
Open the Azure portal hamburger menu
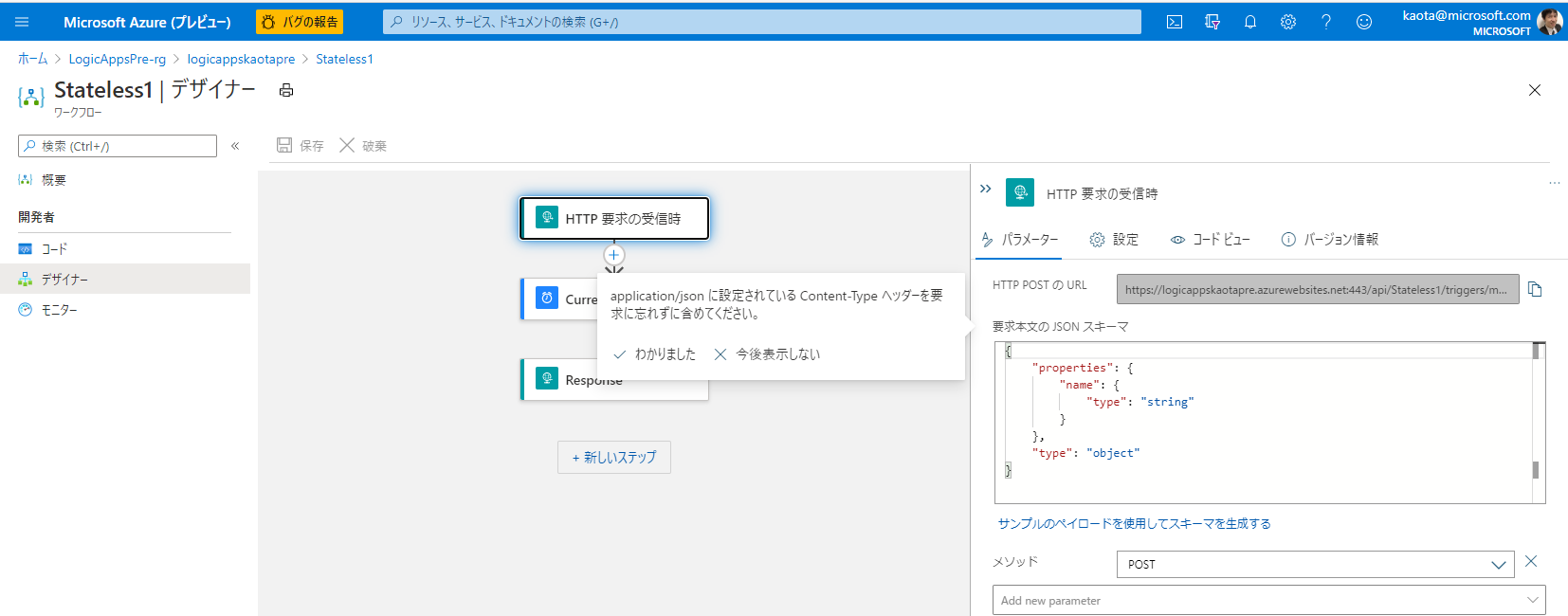pos(22,22)
